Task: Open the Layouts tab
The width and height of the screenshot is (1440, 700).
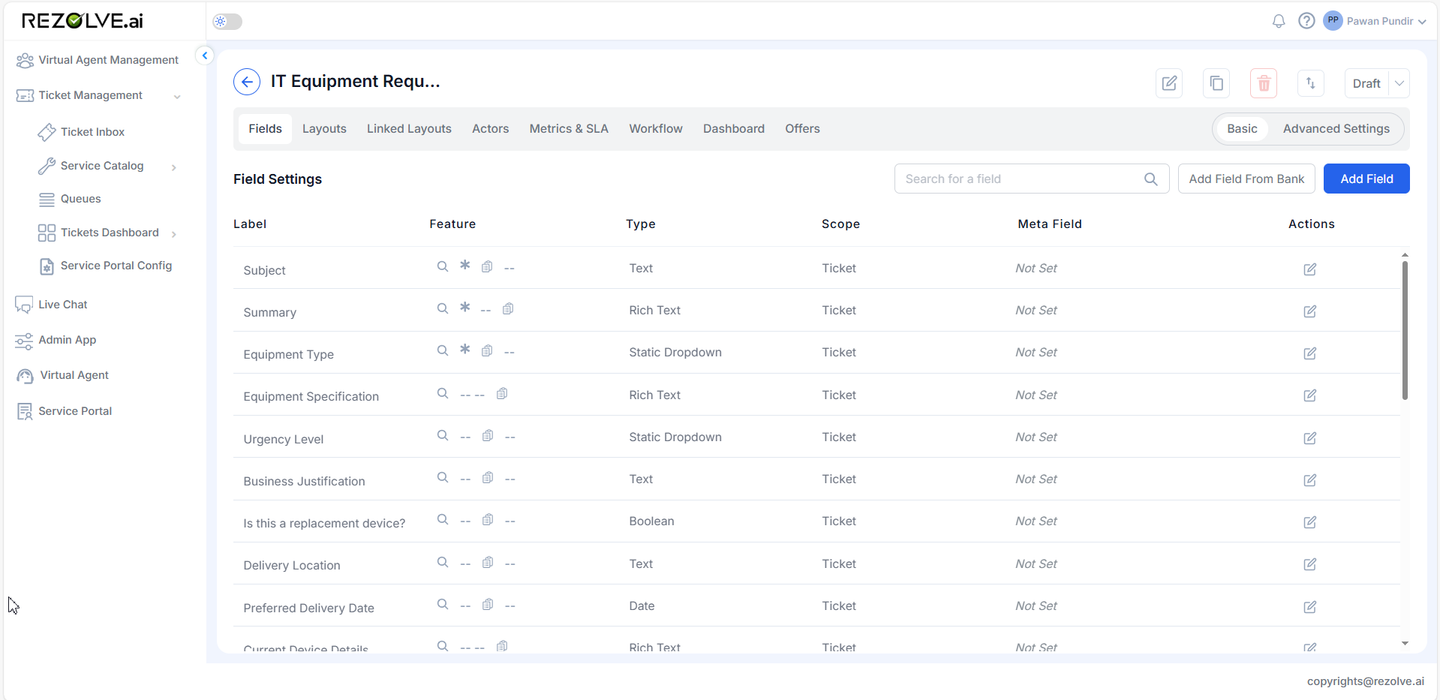Action: pos(324,128)
